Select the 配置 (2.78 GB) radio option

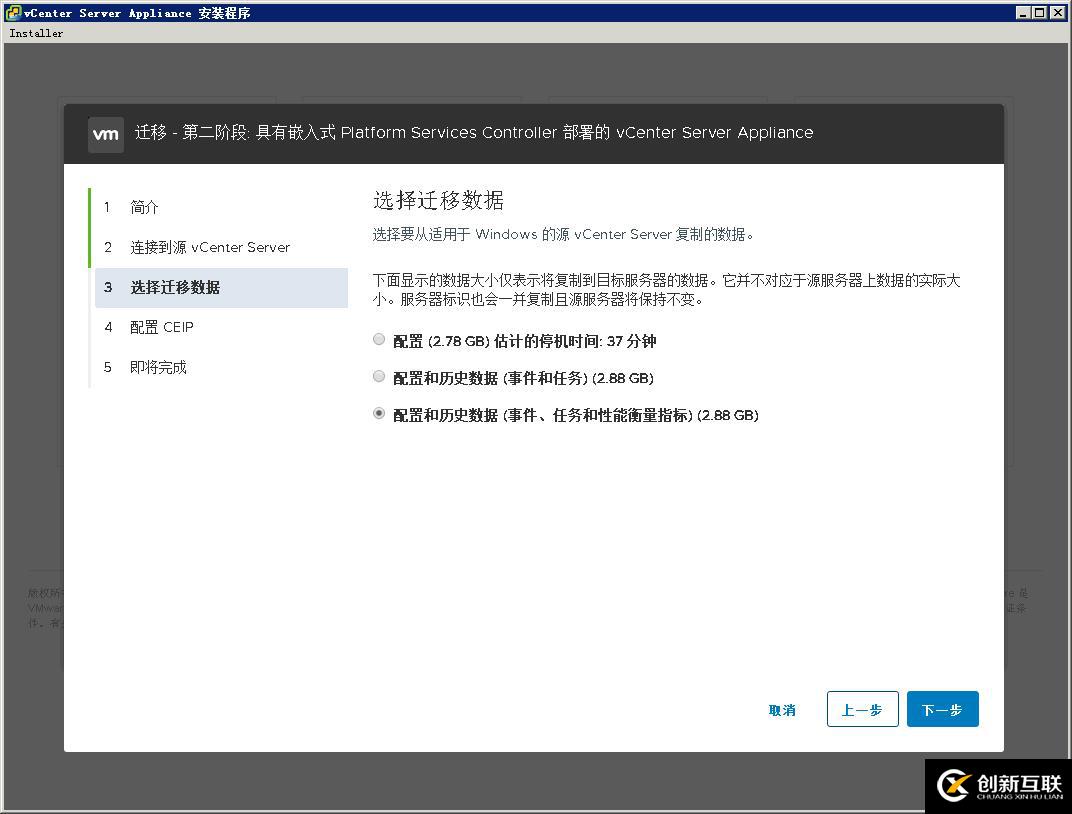379,340
